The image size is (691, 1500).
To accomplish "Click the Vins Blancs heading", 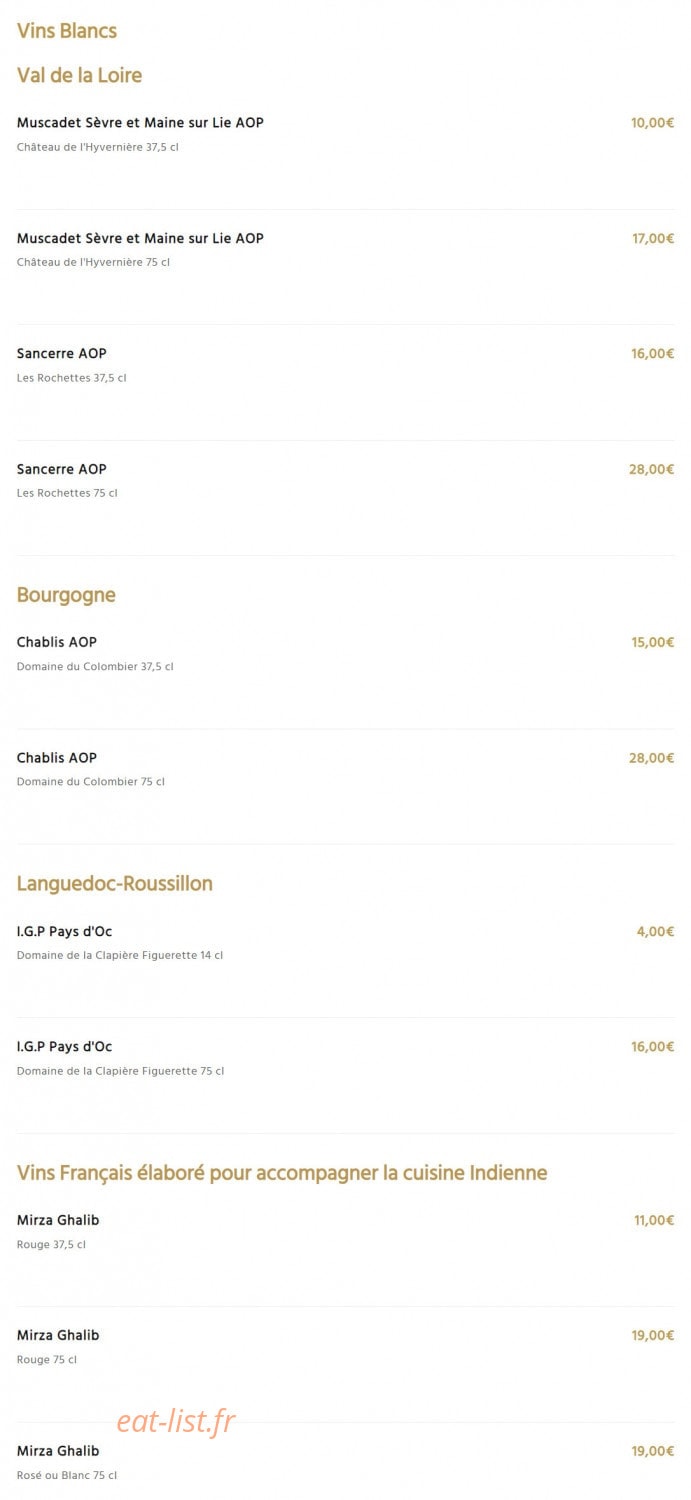I will tap(67, 31).
